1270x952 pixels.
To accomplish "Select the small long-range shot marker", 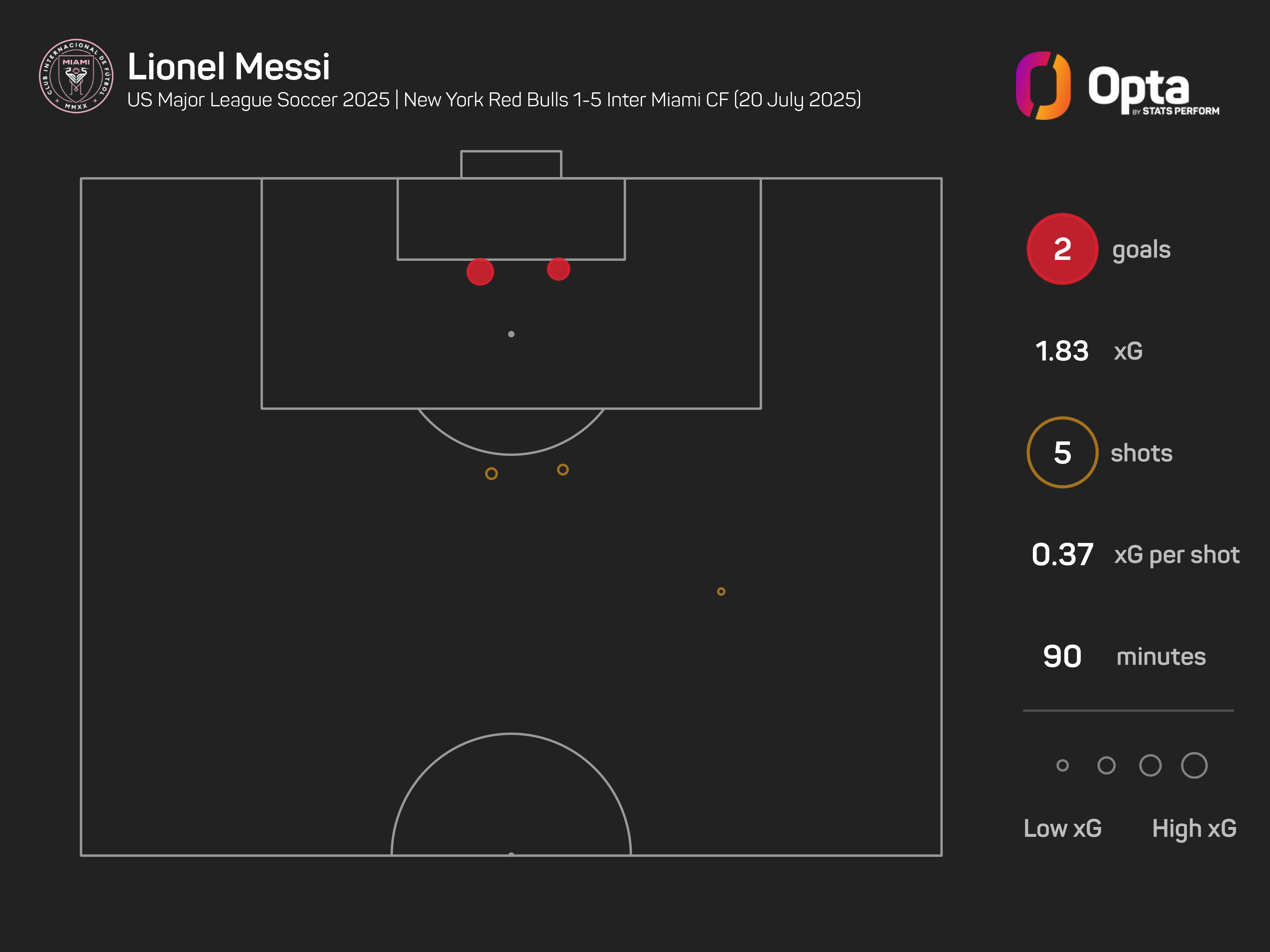I will (721, 591).
